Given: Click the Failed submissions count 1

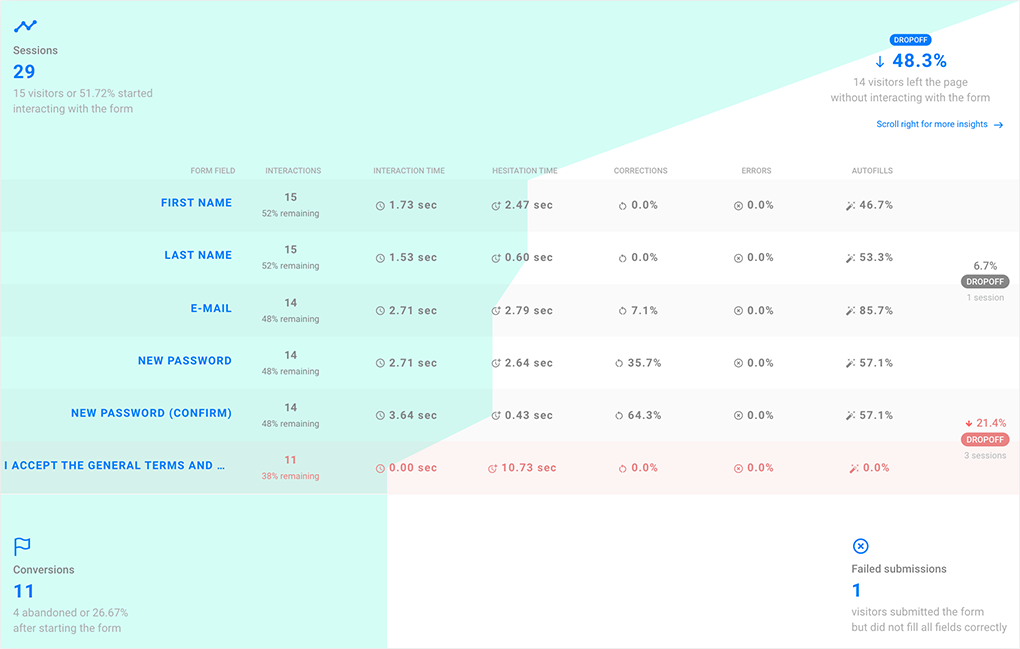Looking at the screenshot, I should click(856, 590).
